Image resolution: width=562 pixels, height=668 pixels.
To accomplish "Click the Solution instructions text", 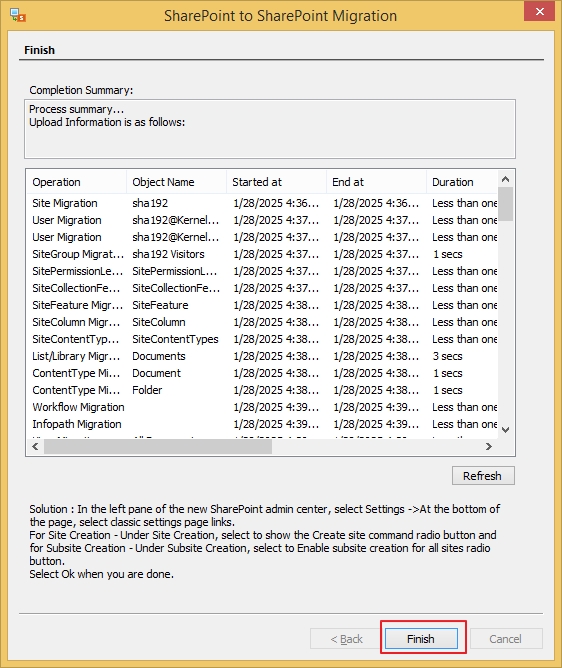I will click(264, 541).
